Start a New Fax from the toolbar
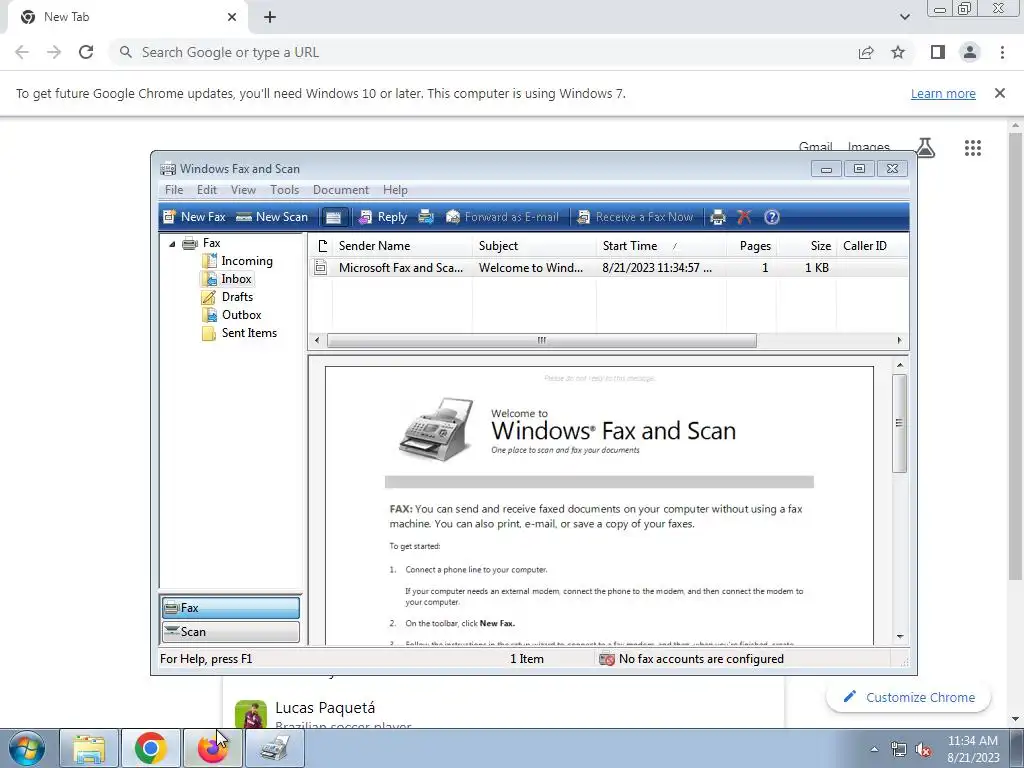Image resolution: width=1024 pixels, height=768 pixels. [194, 217]
